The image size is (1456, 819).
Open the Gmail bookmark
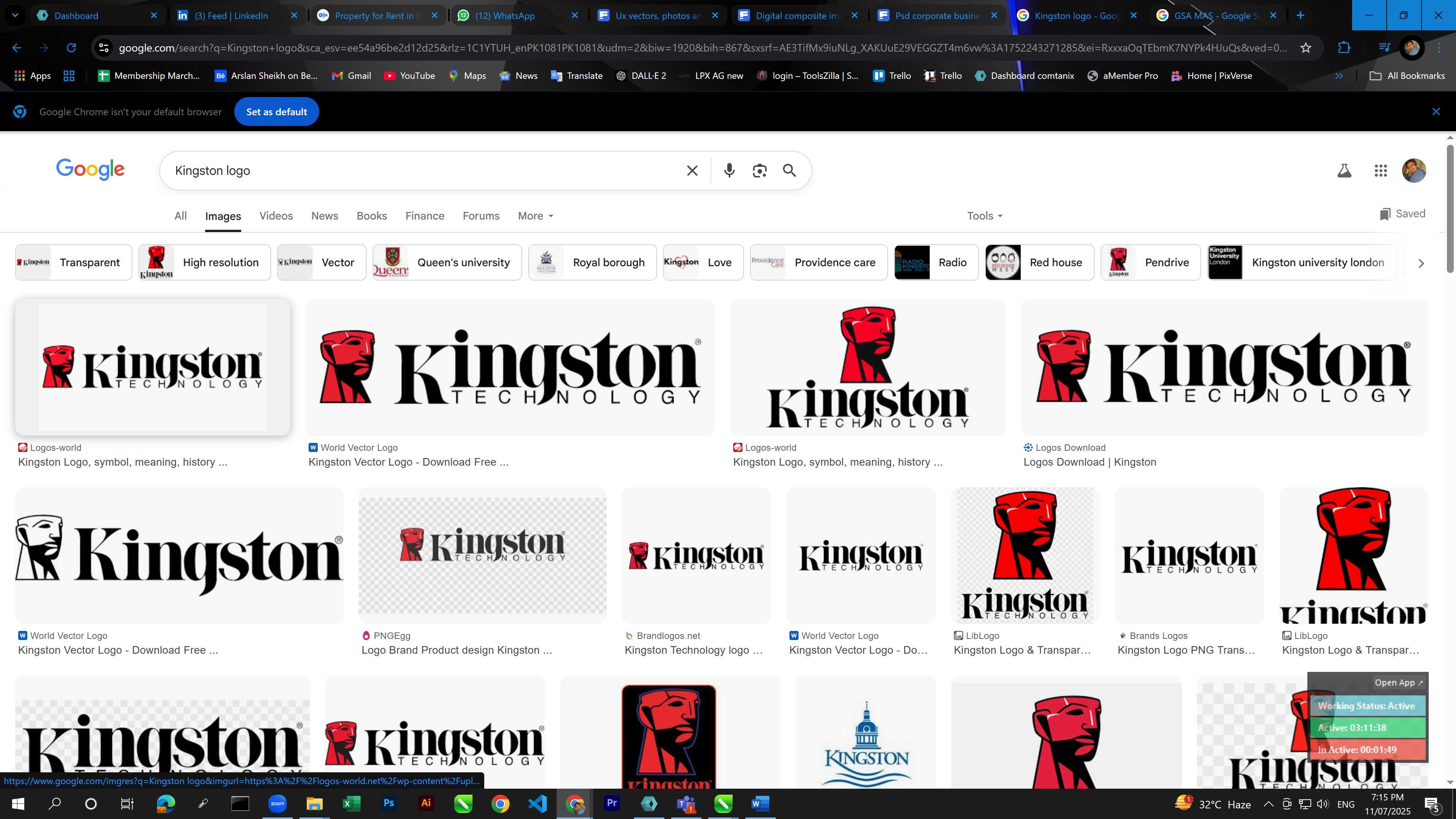(351, 76)
